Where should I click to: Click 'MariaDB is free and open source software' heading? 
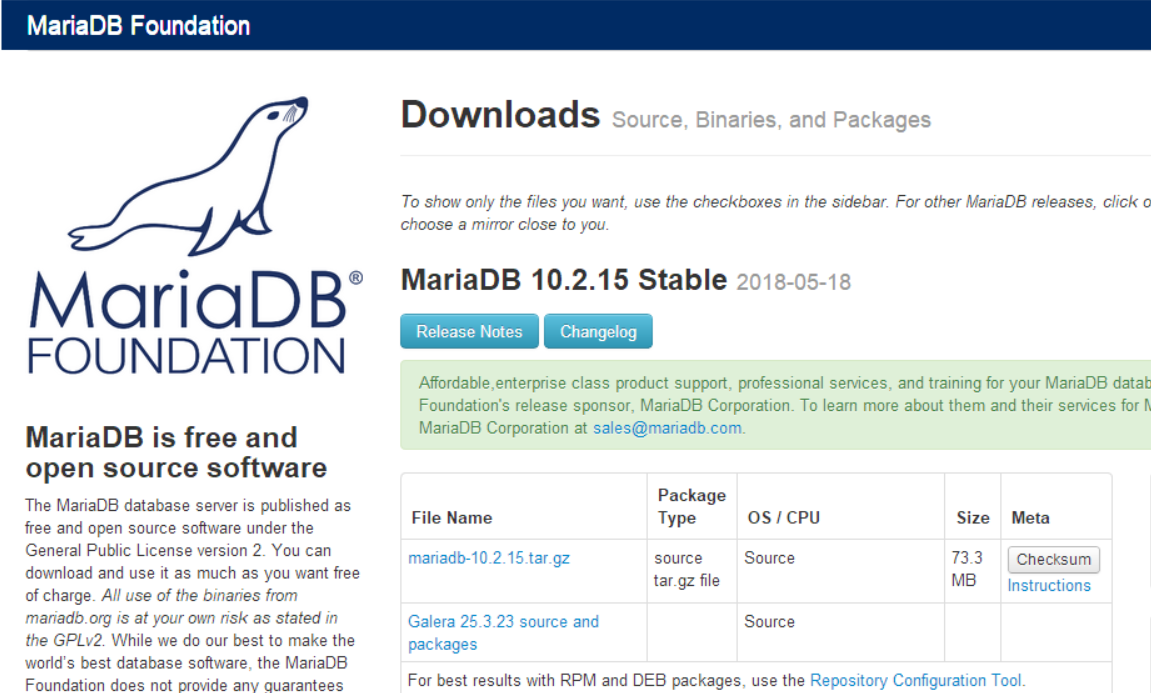coord(176,452)
